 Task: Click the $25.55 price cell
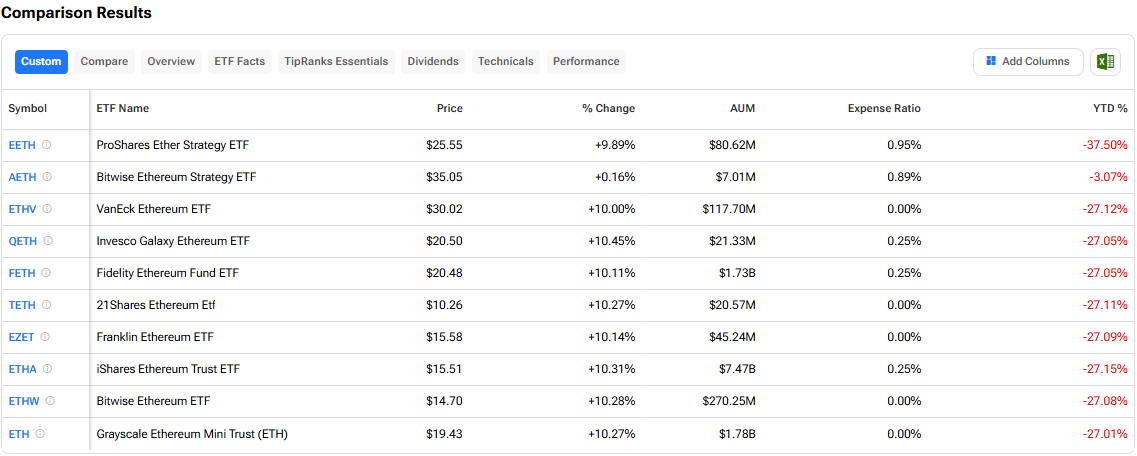(x=445, y=145)
